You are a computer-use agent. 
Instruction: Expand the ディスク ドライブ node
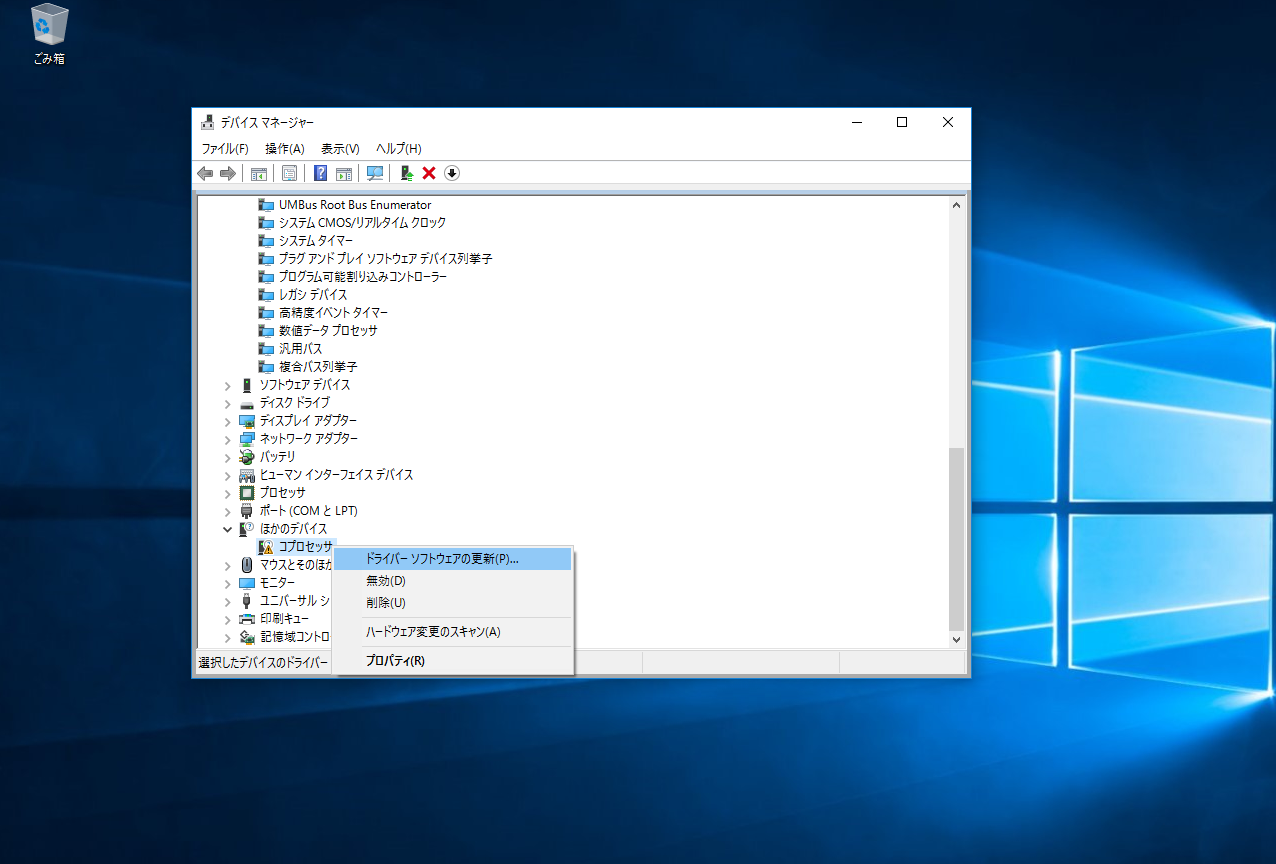point(228,403)
